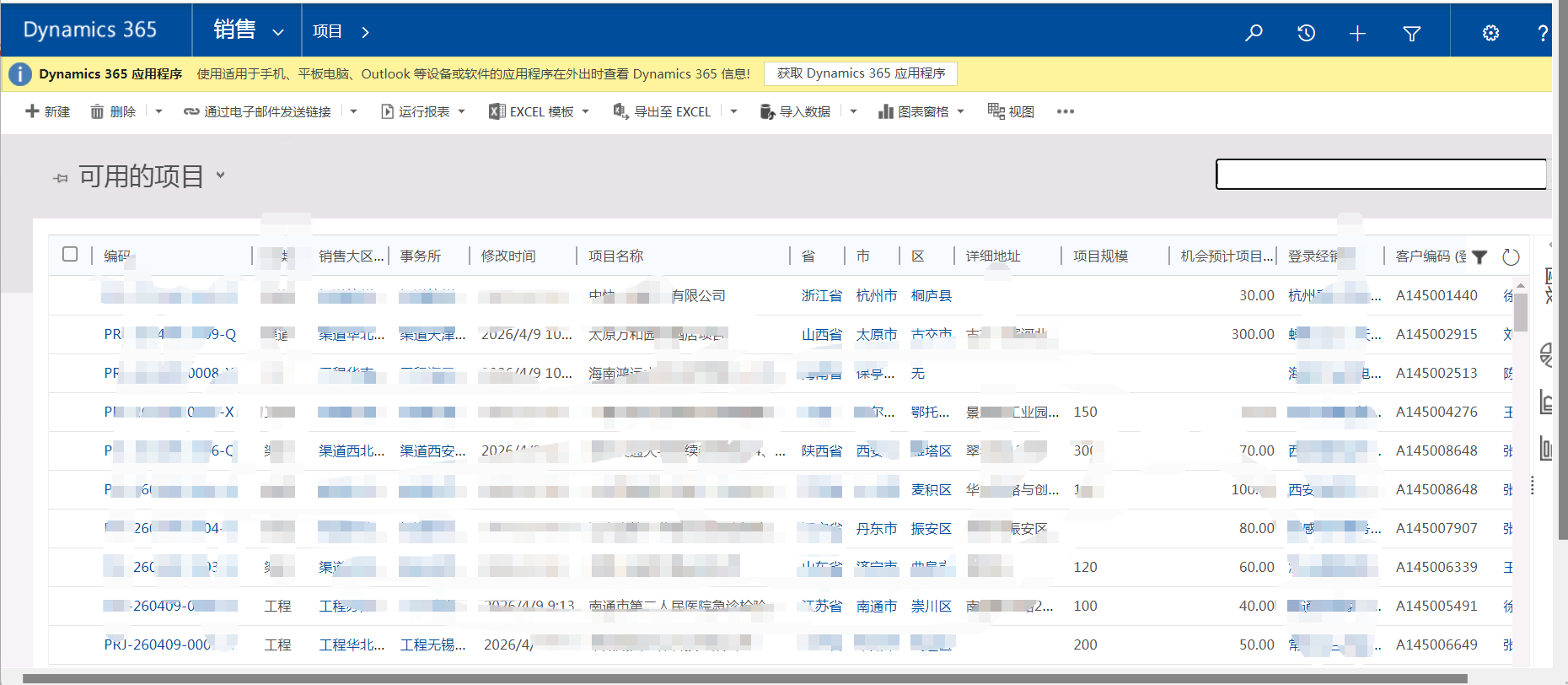Expand the EXCEL 模板 dropdown
Image resolution: width=1568 pixels, height=685 pixels.
click(x=586, y=111)
